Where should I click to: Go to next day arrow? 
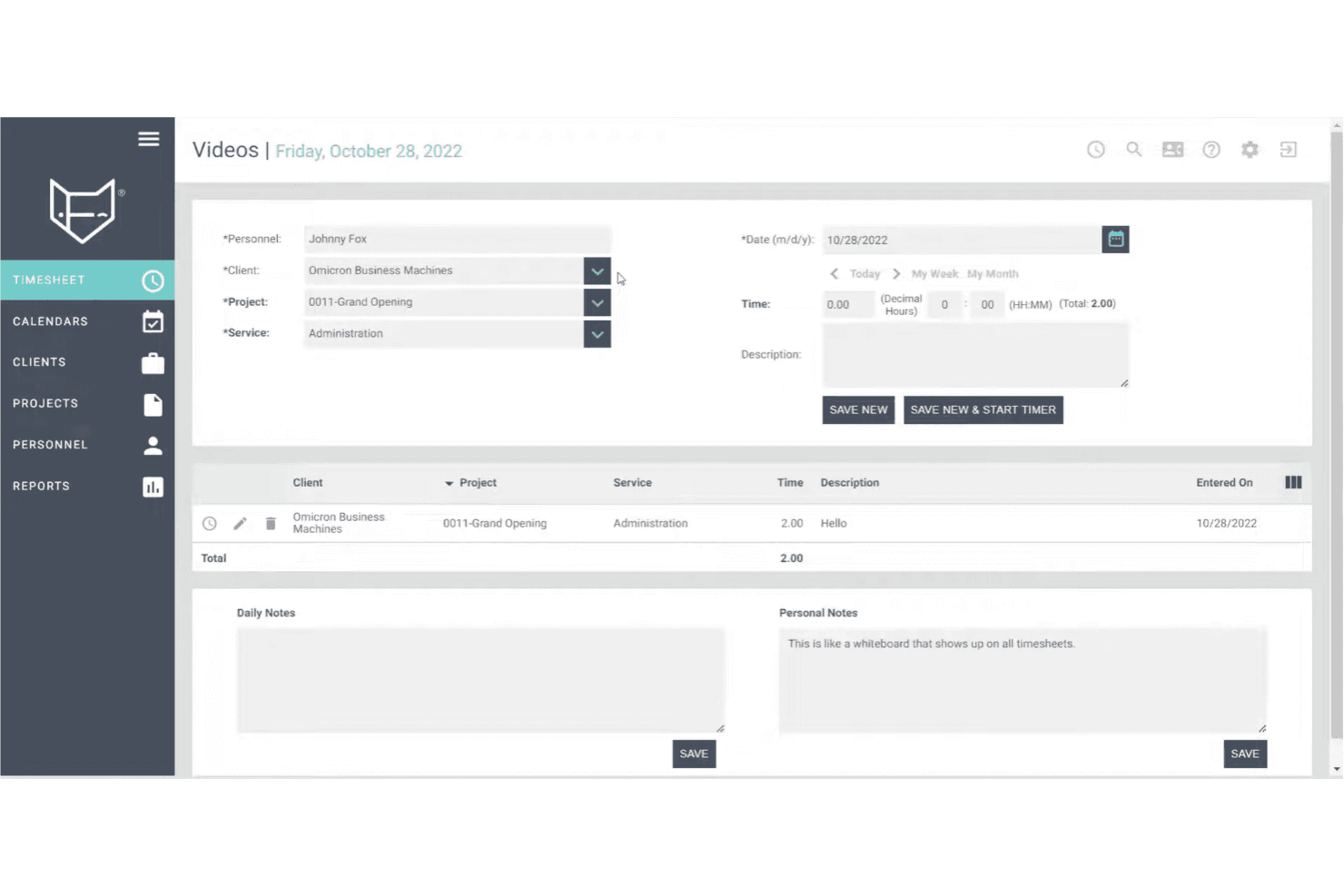[896, 274]
